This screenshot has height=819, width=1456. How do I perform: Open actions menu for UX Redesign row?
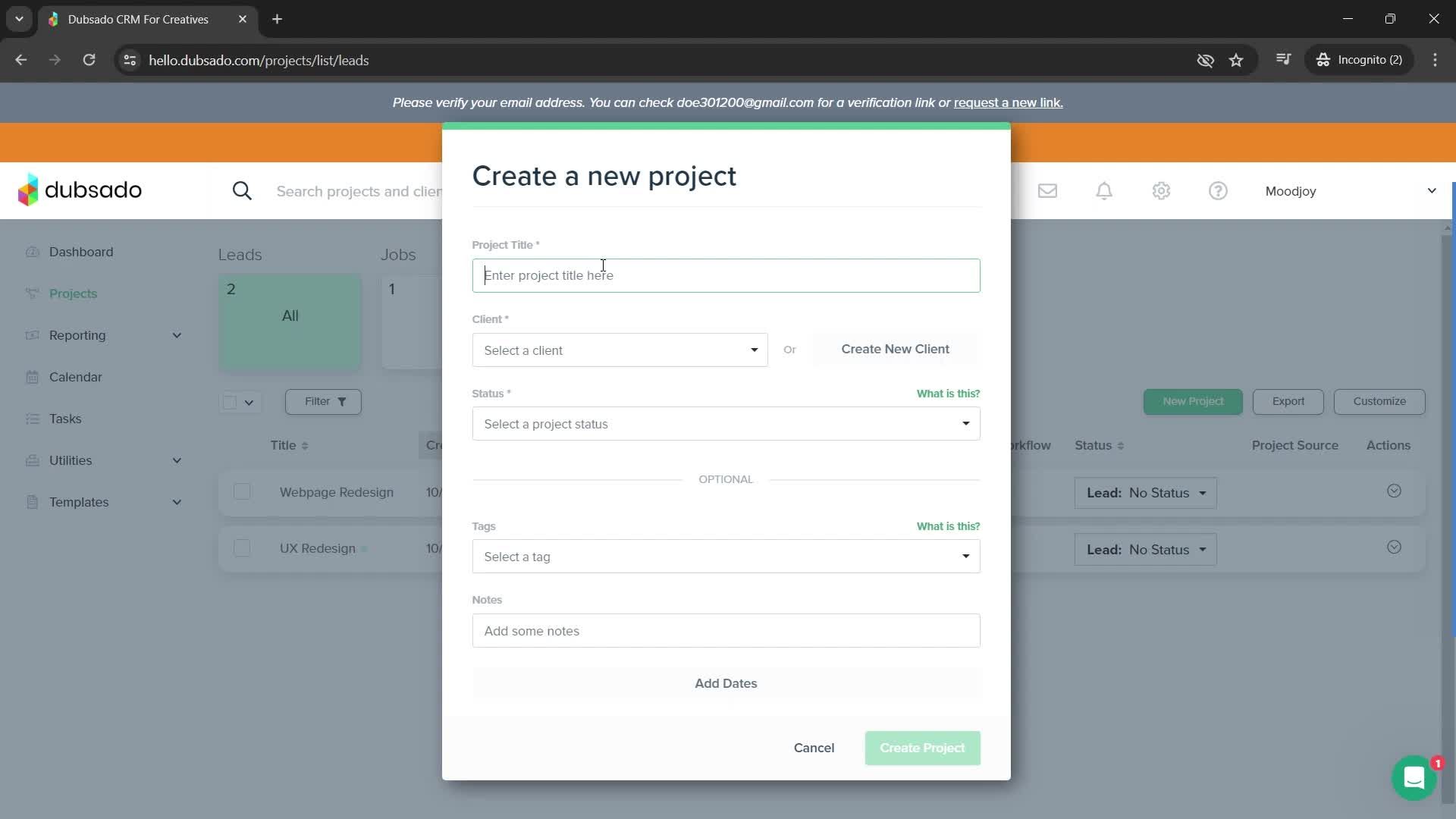pyautogui.click(x=1394, y=548)
